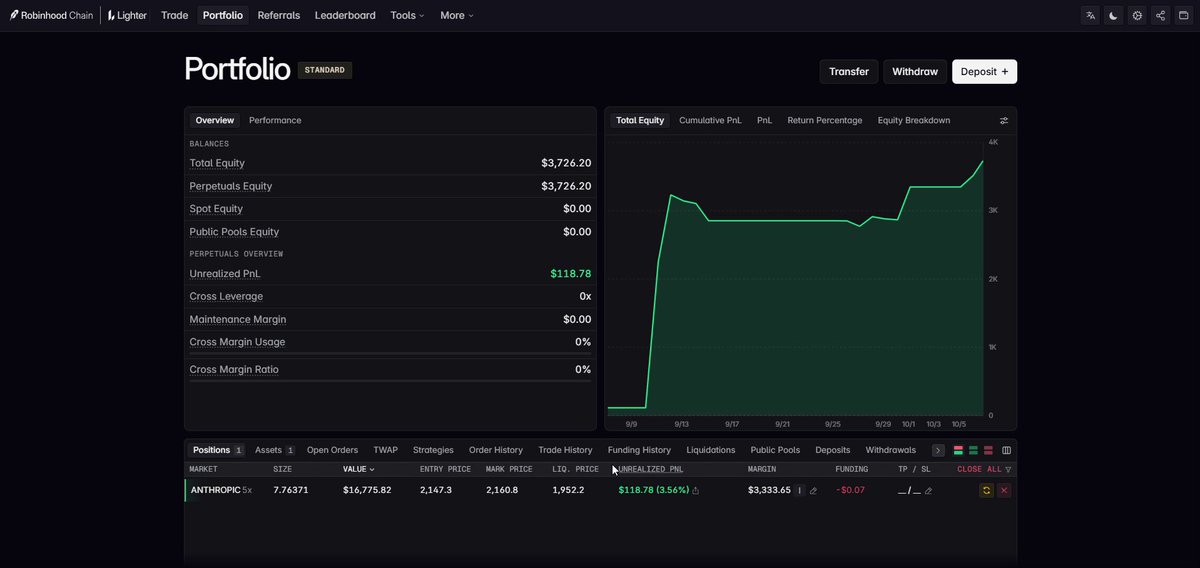Click Unrealized PnL $118.78 value in Overview

click(x=571, y=273)
